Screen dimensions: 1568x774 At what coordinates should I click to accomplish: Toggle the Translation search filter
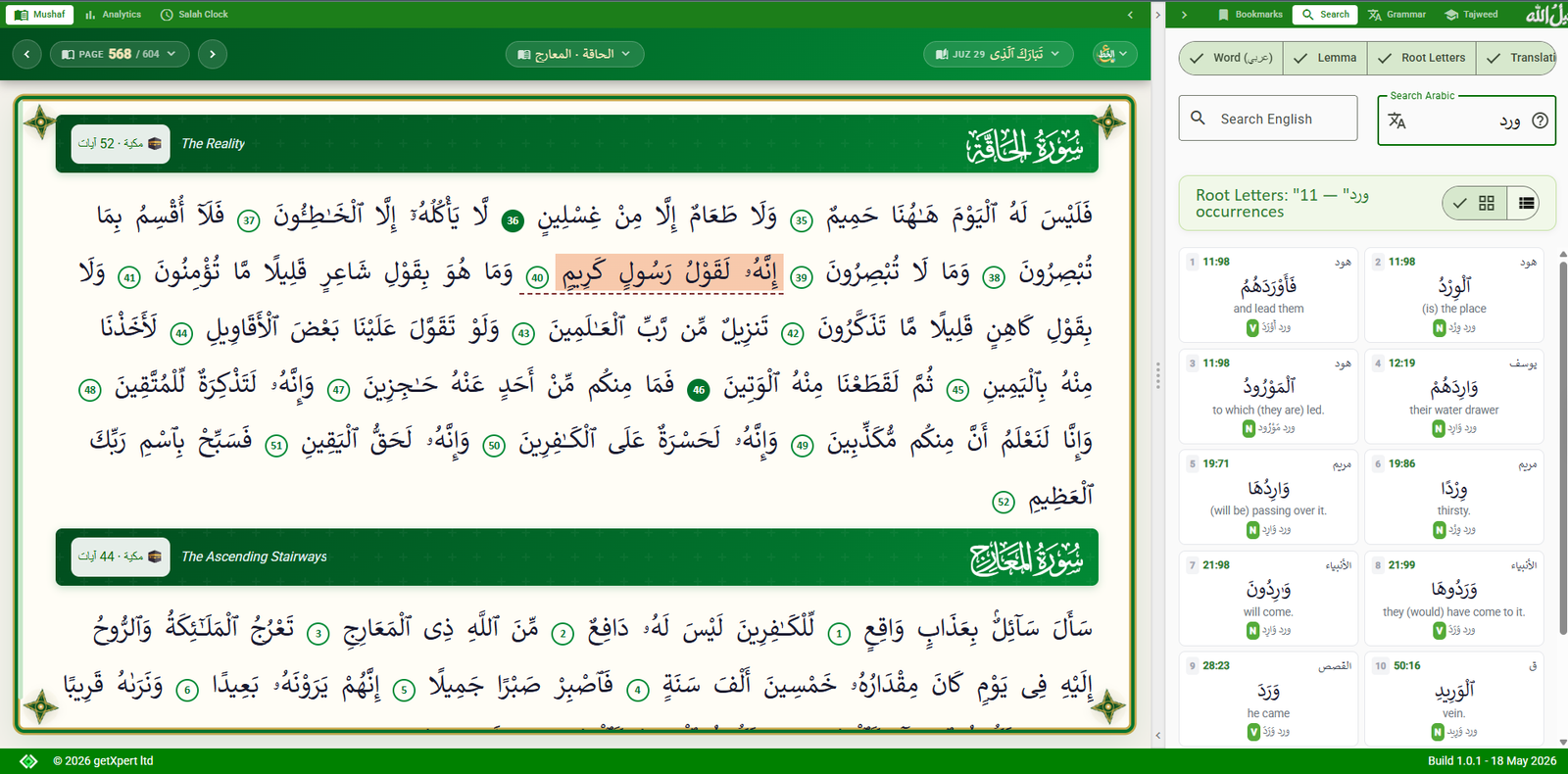point(1517,58)
